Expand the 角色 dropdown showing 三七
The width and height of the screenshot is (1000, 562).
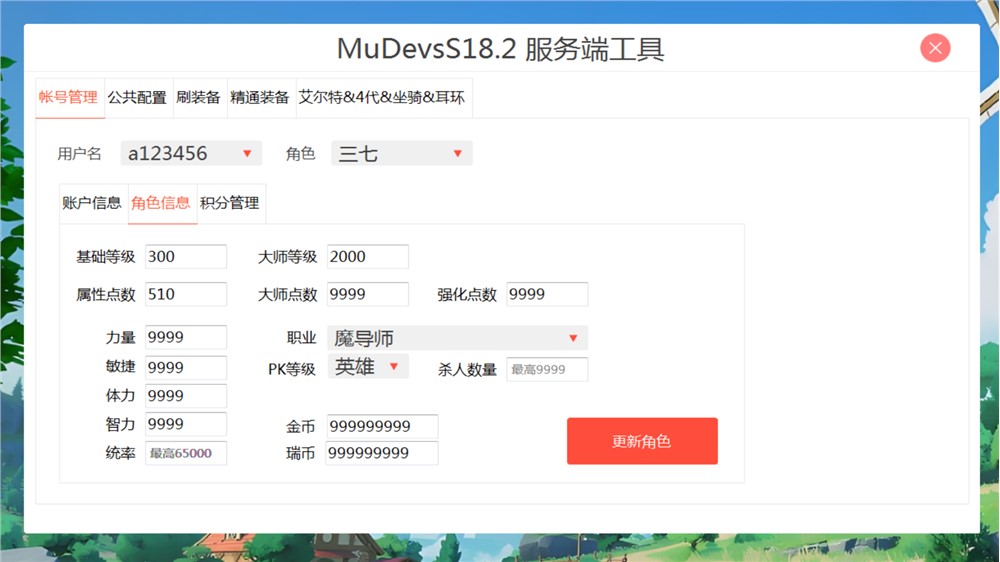point(401,153)
